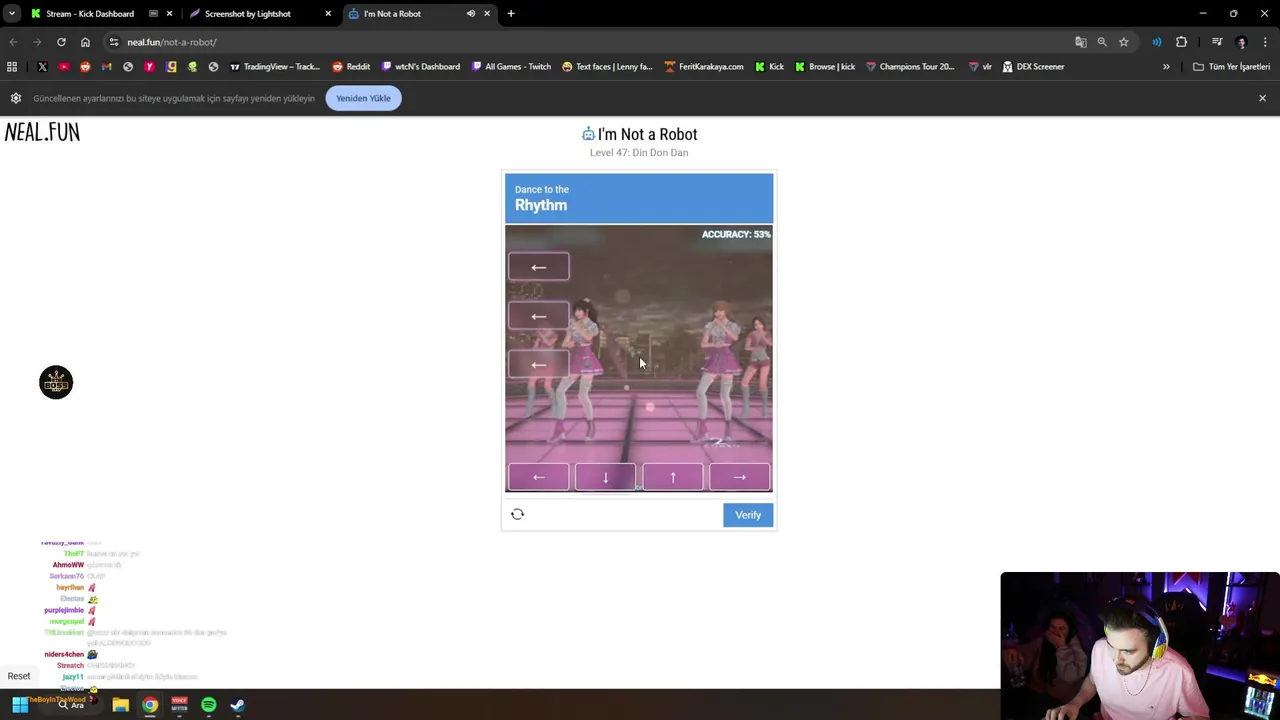Switch to Screenshot by Lightshot tab
1280x720 pixels.
247,14
